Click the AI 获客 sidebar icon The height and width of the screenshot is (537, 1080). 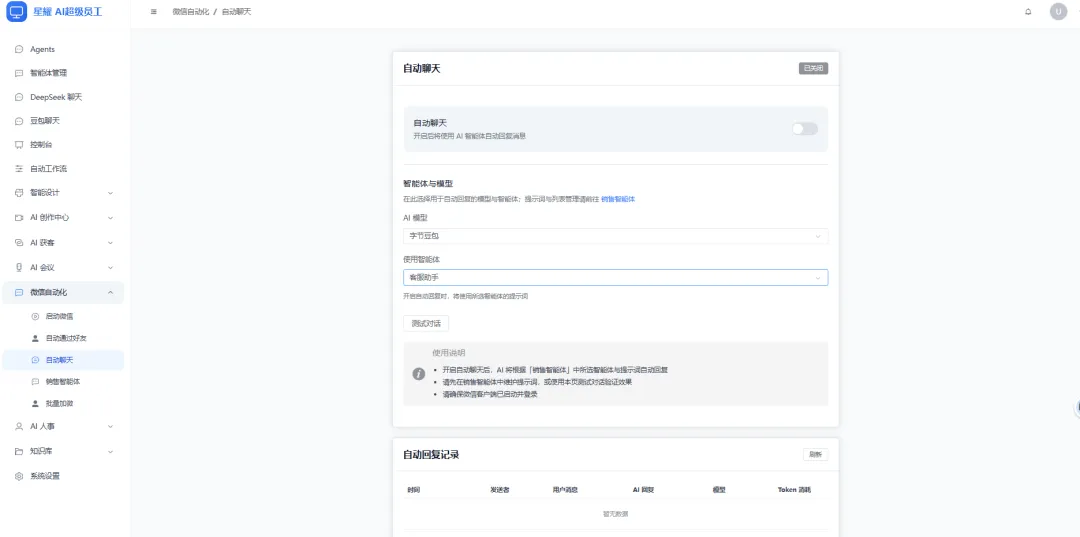click(x=19, y=243)
